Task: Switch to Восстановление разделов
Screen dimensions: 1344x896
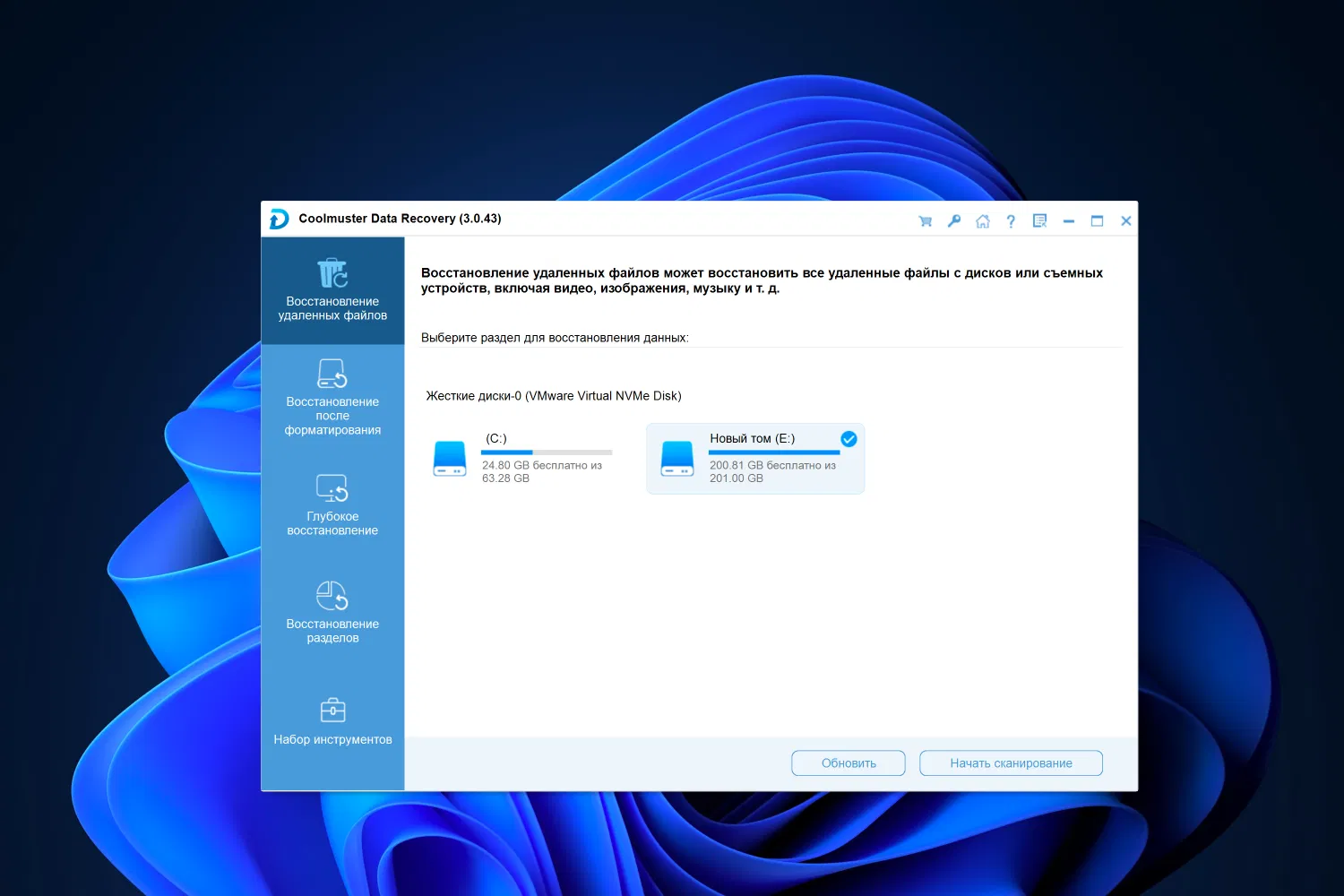Action: point(332,613)
